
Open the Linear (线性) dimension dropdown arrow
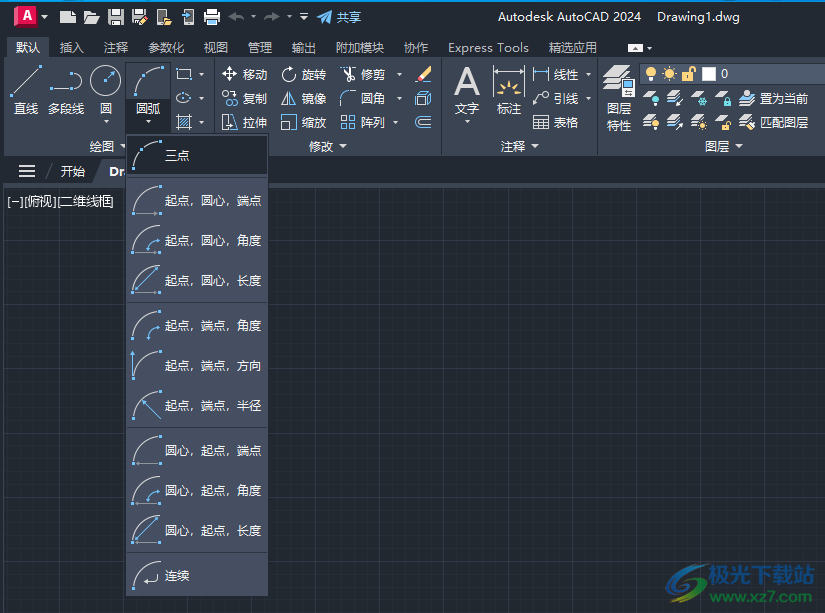588,75
